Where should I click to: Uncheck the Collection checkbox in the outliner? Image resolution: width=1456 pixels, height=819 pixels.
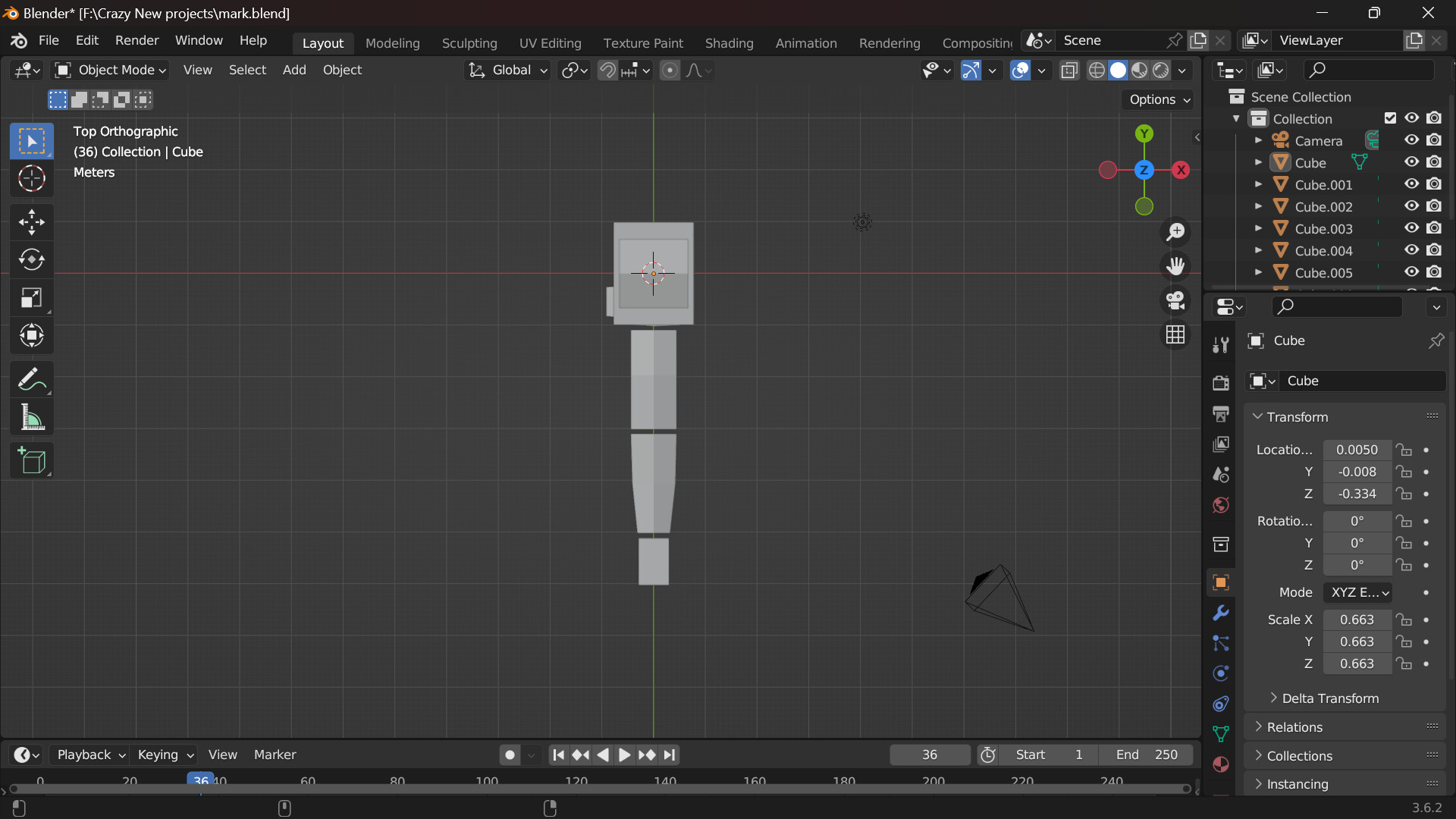pos(1391,118)
